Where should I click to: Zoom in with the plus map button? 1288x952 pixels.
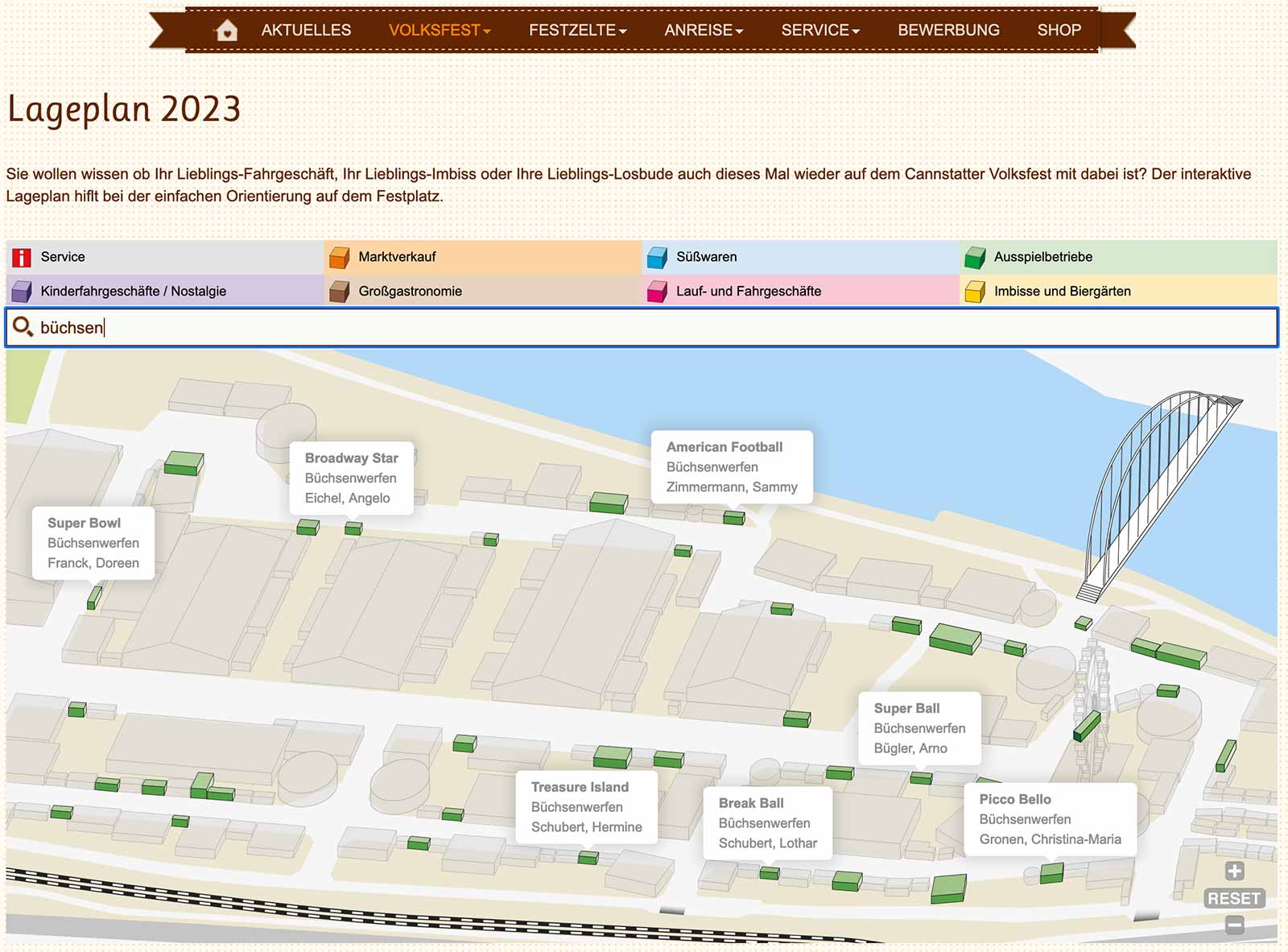(x=1234, y=871)
